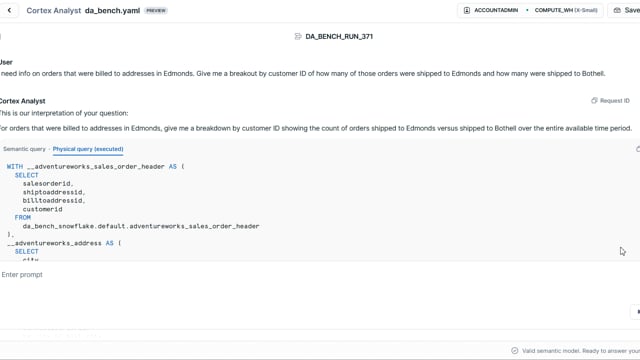This screenshot has height=360, width=640.
Task: Open the ACCOUNTADMIN role selector
Action: coord(492,10)
